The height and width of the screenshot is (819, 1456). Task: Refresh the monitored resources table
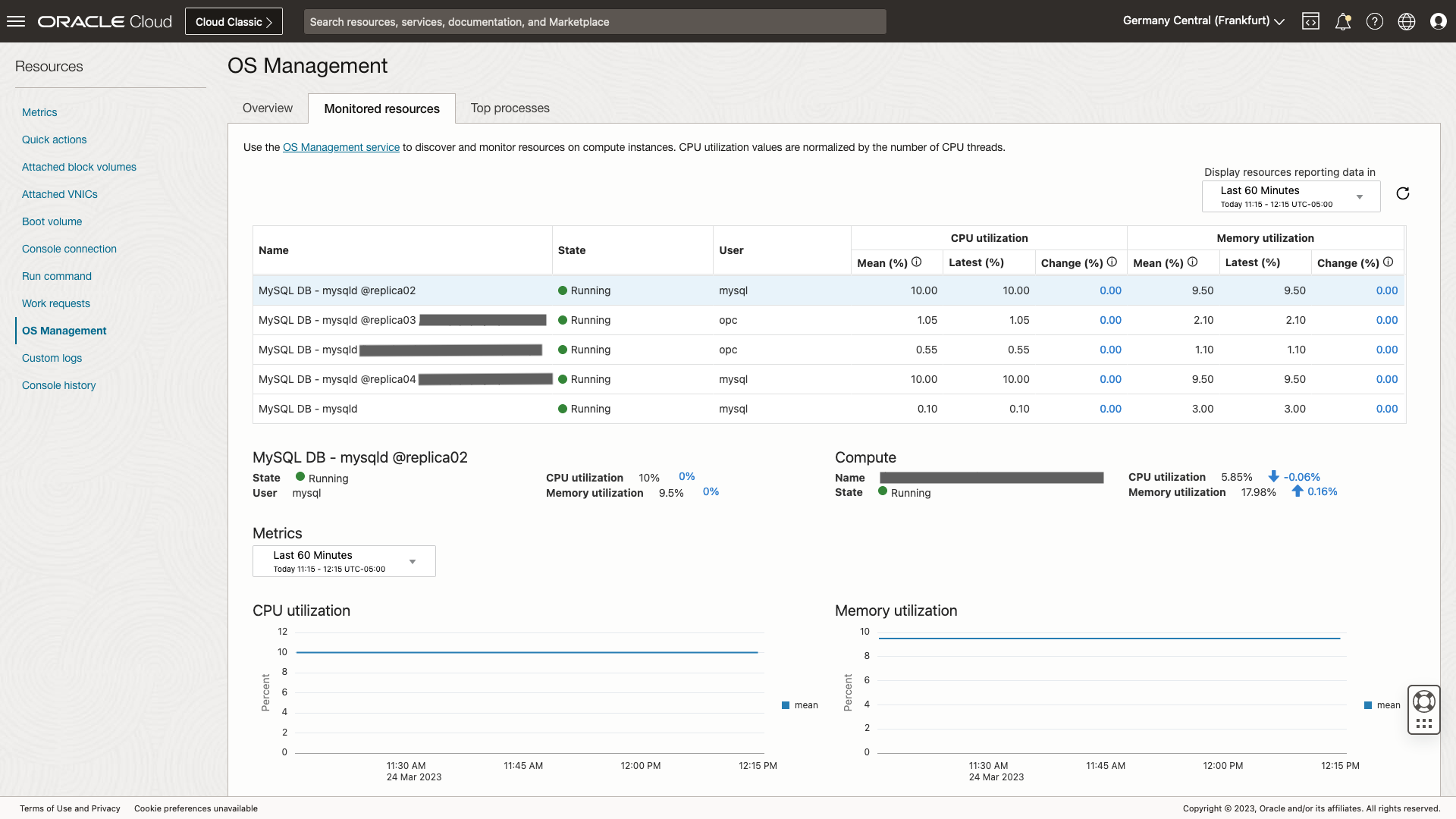pyautogui.click(x=1402, y=193)
